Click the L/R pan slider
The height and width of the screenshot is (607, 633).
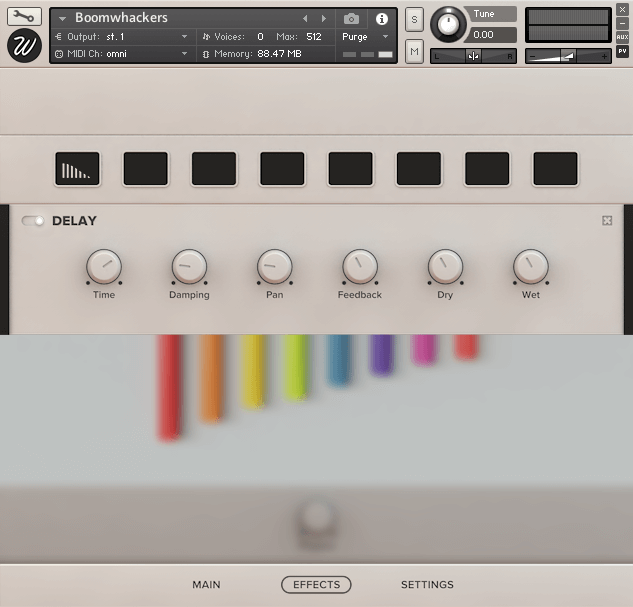click(x=473, y=56)
